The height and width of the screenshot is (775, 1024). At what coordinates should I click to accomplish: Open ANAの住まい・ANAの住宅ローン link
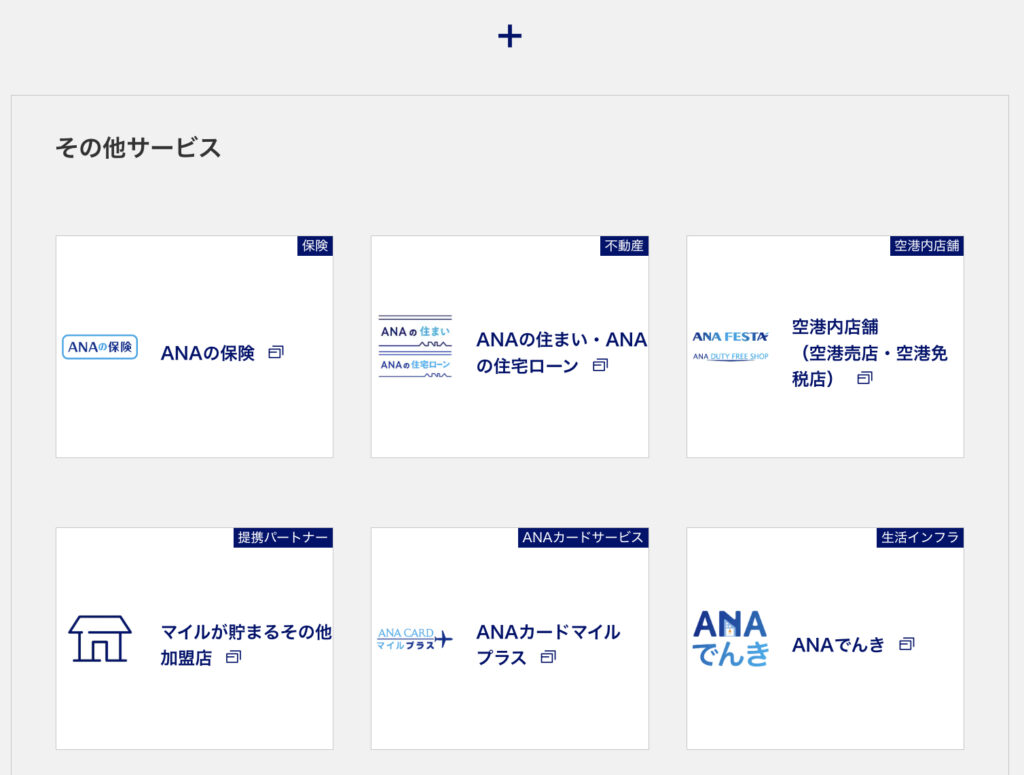tap(560, 352)
